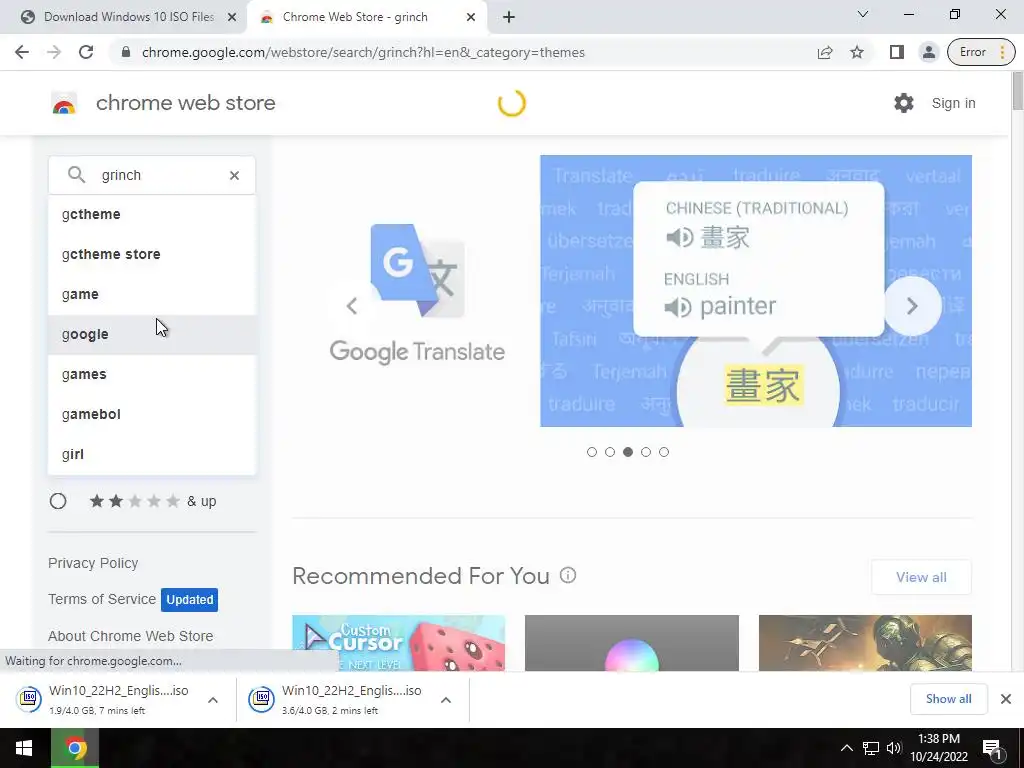Screen dimensions: 1024x768
Task: Open the browser side panel
Action: [x=897, y=52]
